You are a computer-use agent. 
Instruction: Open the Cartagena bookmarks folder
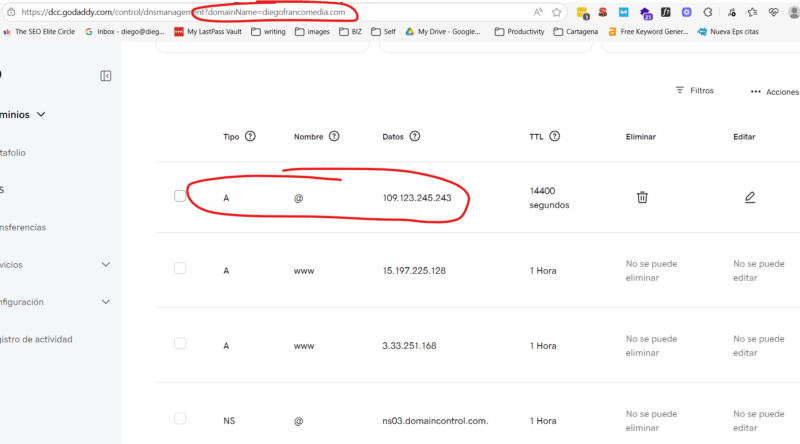tap(576, 32)
